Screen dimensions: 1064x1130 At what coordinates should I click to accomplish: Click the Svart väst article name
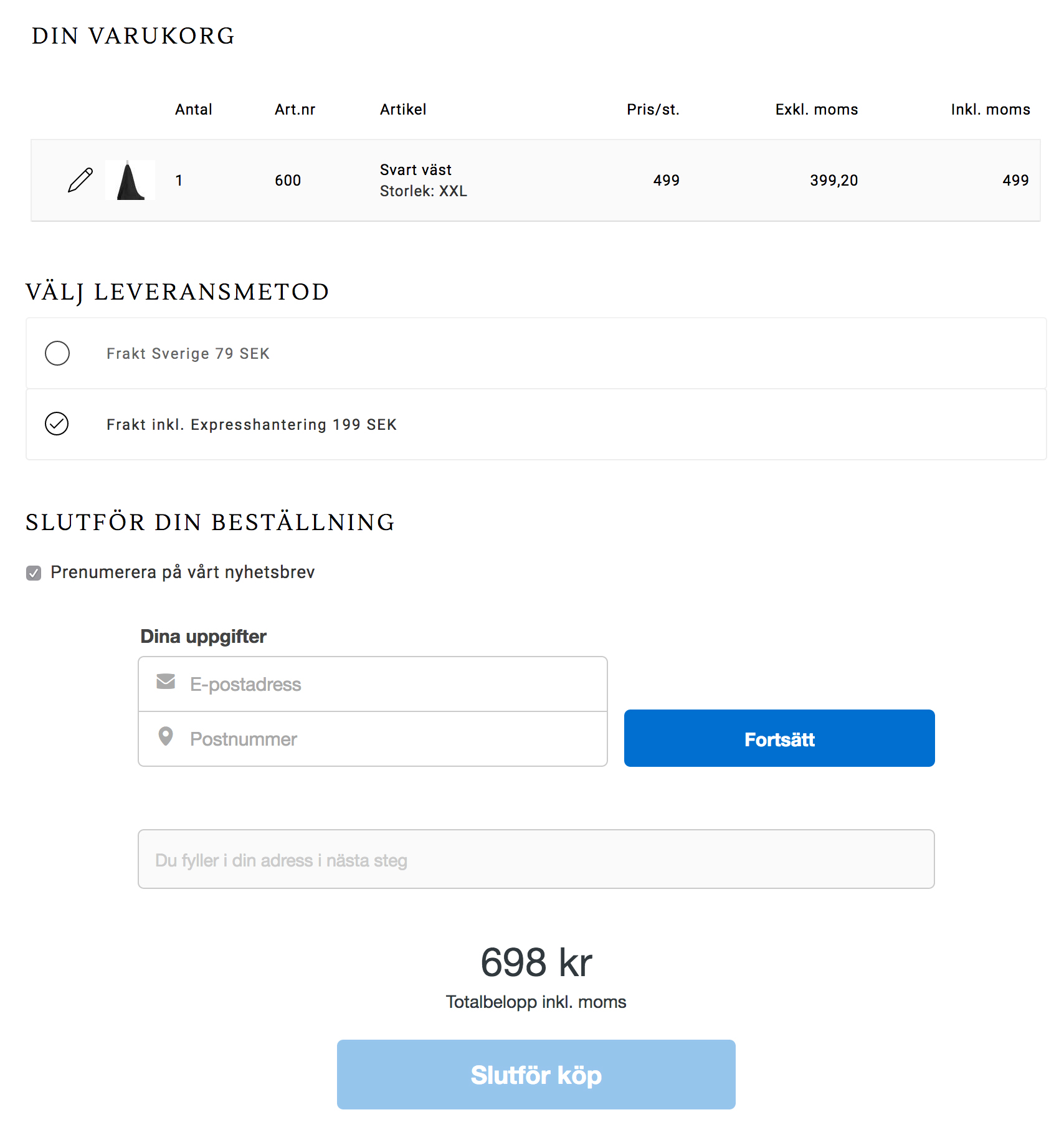[x=416, y=169]
